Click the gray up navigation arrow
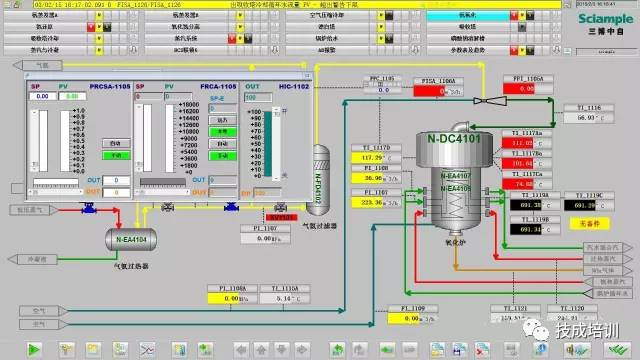640x360 pixels. point(261,350)
